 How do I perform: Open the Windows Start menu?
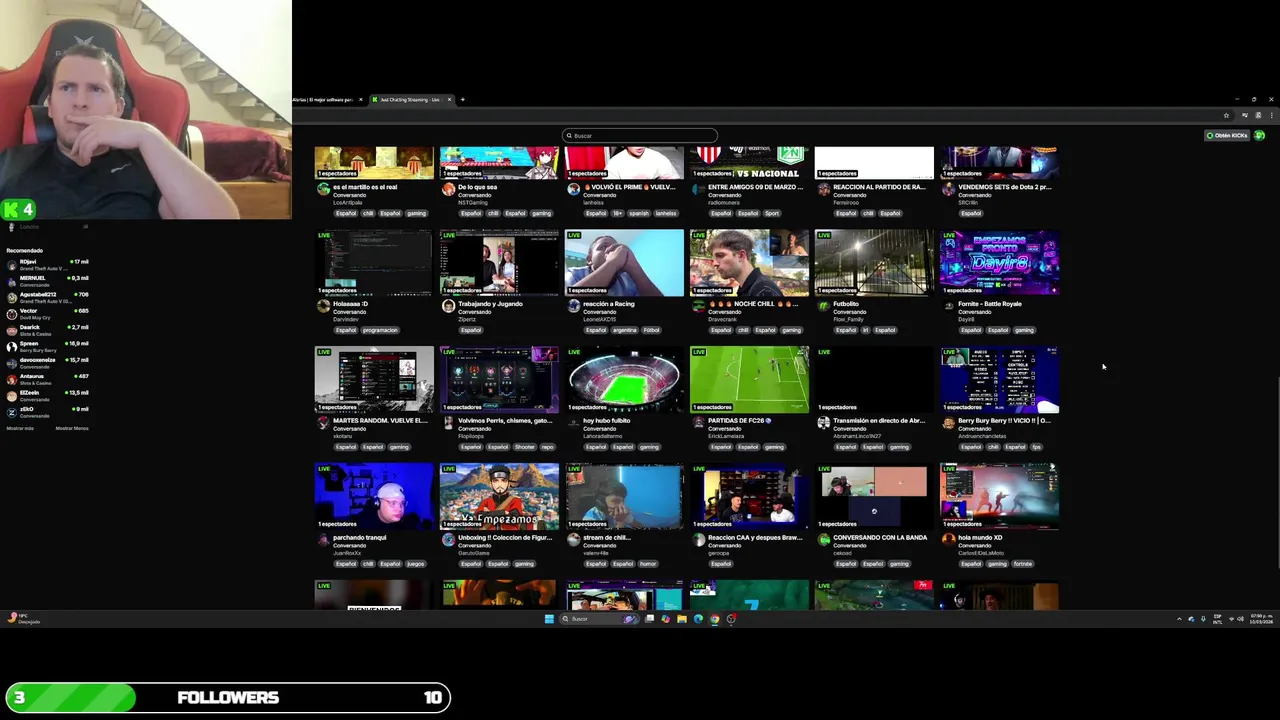[x=549, y=619]
